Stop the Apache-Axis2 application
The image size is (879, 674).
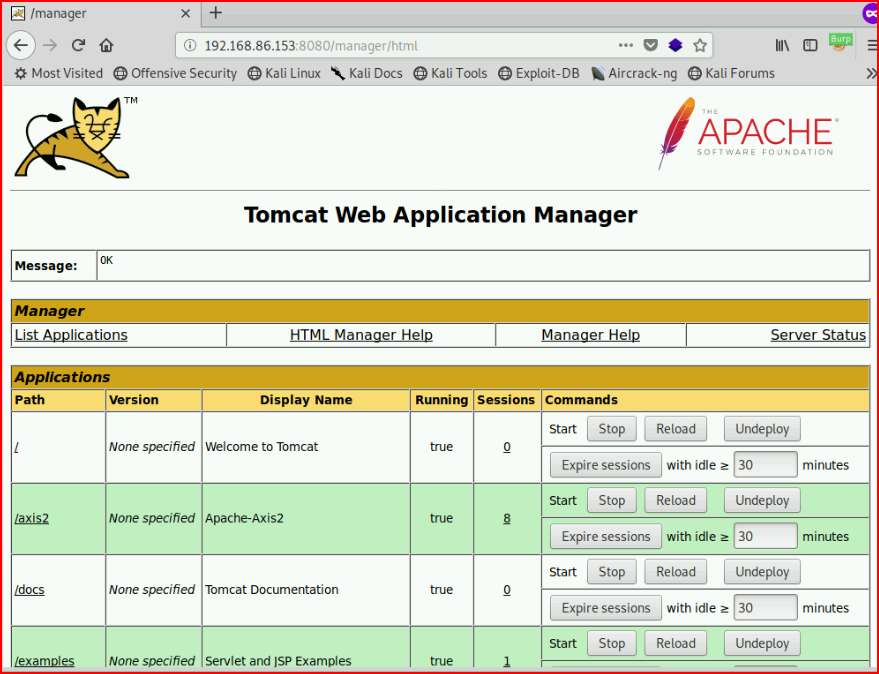click(612, 500)
